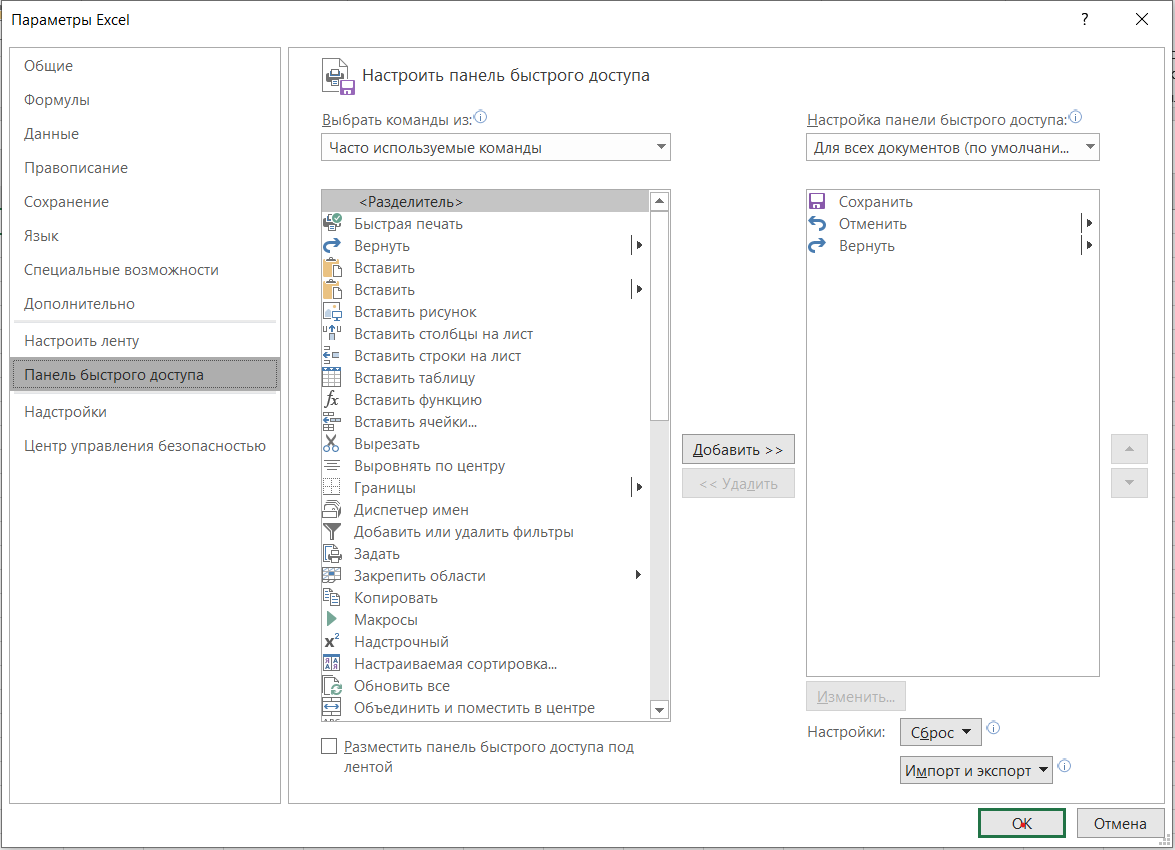Select the Макросы play icon

[x=332, y=620]
